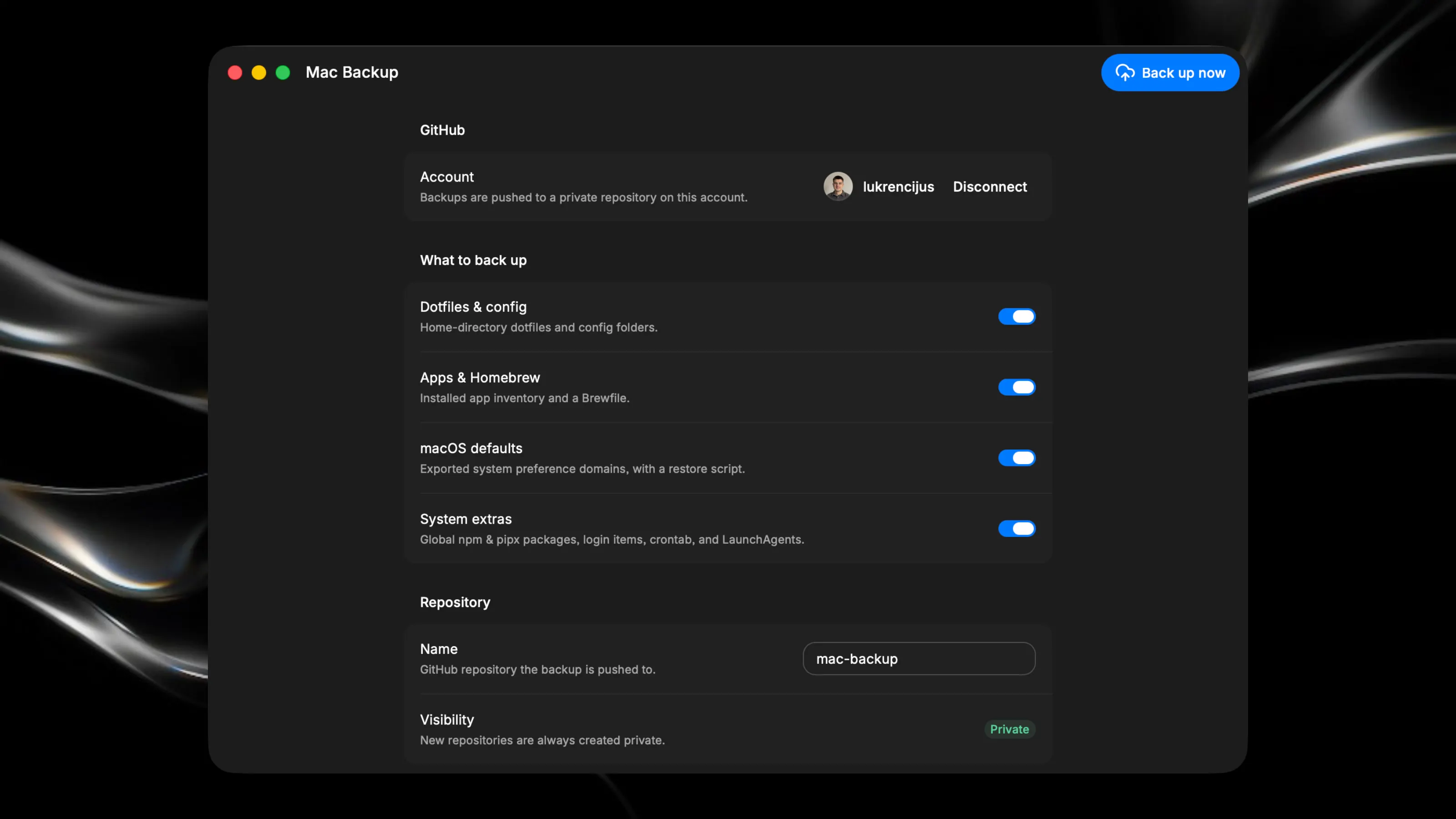Click the Dotfiles & config label
Image resolution: width=1456 pixels, height=819 pixels.
pos(473,307)
